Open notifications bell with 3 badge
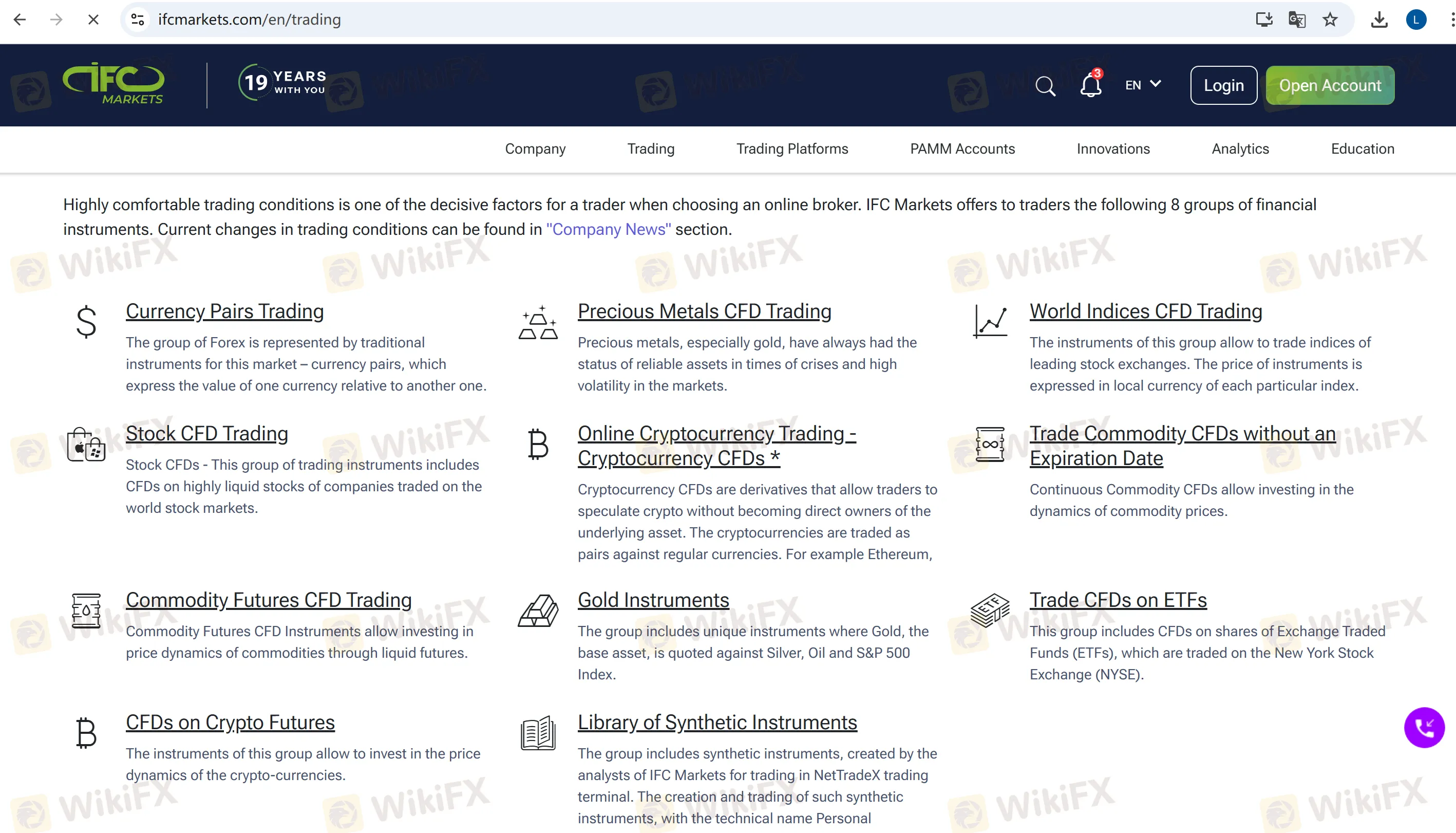 1091,85
